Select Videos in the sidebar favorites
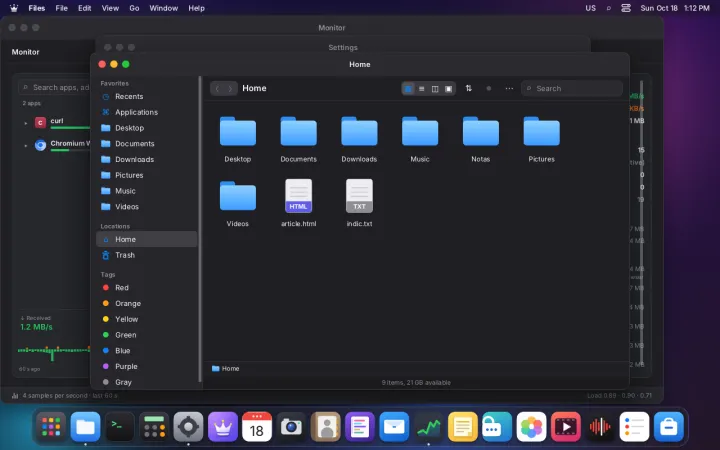 [x=146, y=207]
